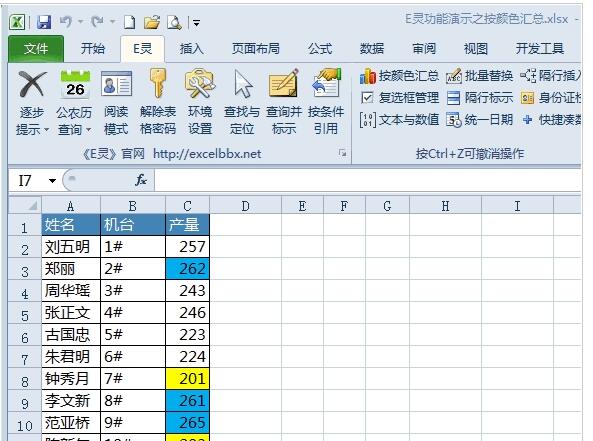The image size is (593, 441).
Task: Select the blue cell with 262
Action: pos(187,269)
